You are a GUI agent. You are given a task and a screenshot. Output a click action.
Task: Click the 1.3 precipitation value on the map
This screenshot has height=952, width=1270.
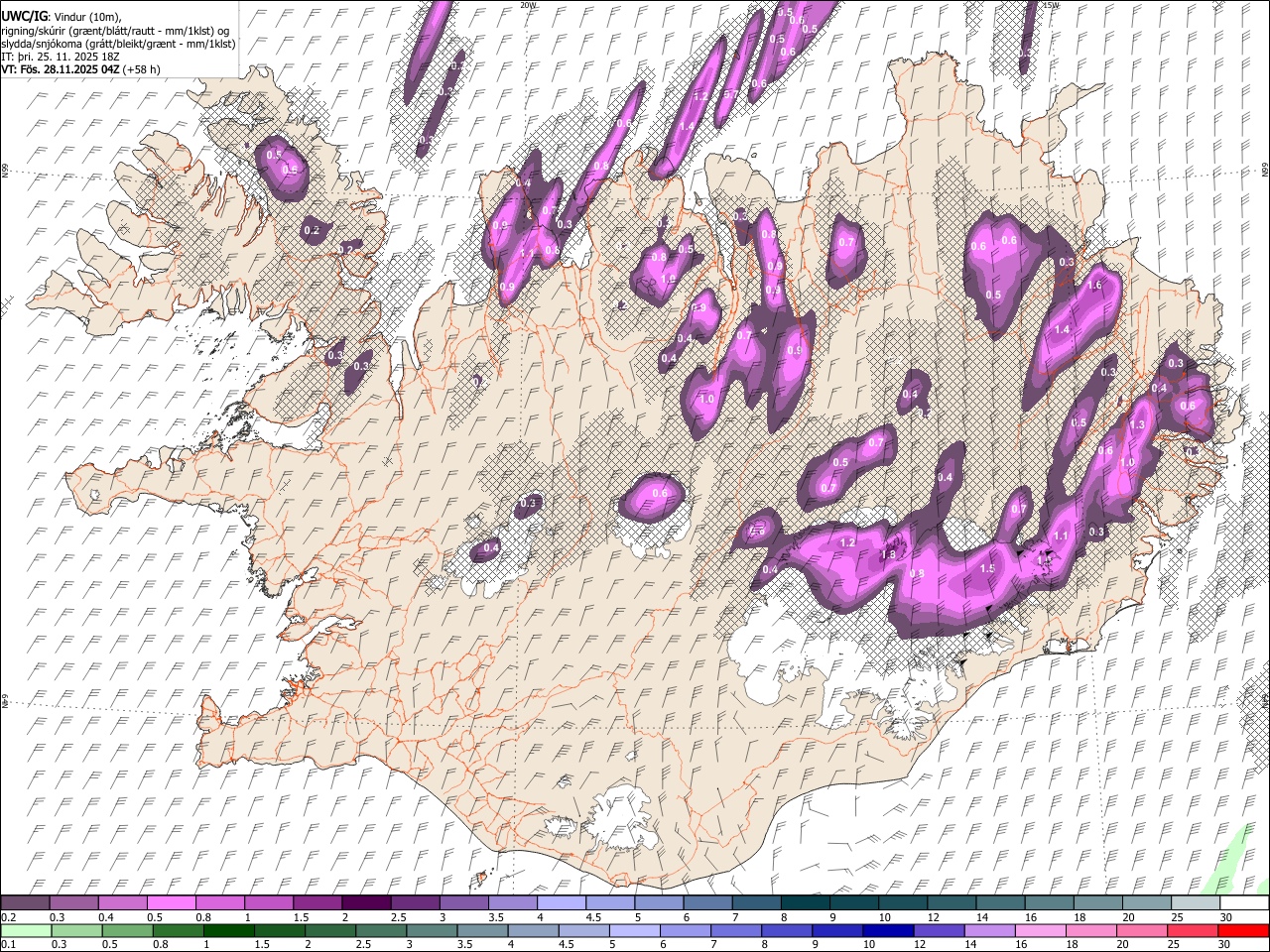click(x=1138, y=424)
